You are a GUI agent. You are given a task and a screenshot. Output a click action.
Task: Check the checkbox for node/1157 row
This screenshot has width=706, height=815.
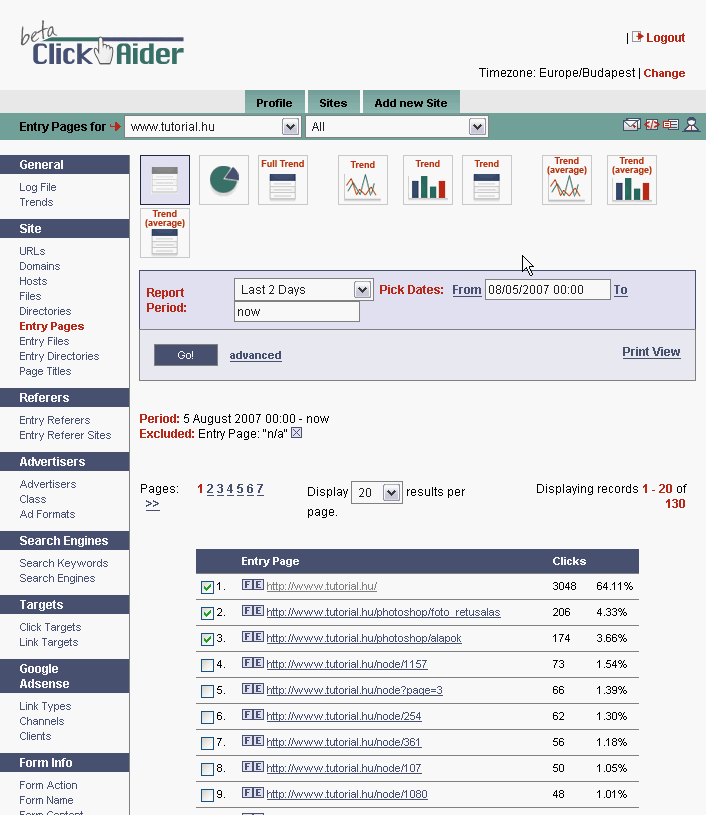[207, 664]
